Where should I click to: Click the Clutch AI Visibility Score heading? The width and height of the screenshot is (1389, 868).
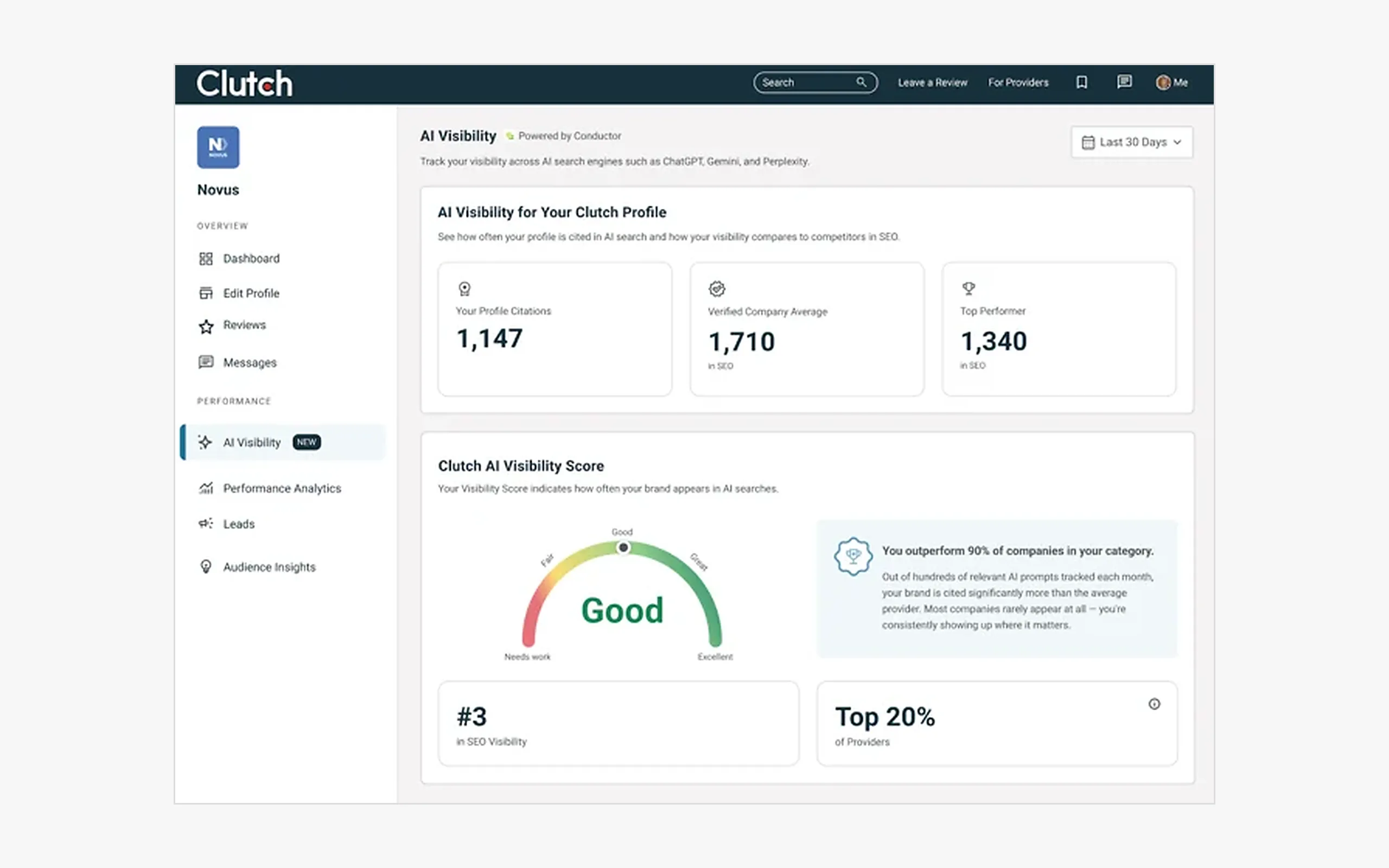[x=521, y=466]
